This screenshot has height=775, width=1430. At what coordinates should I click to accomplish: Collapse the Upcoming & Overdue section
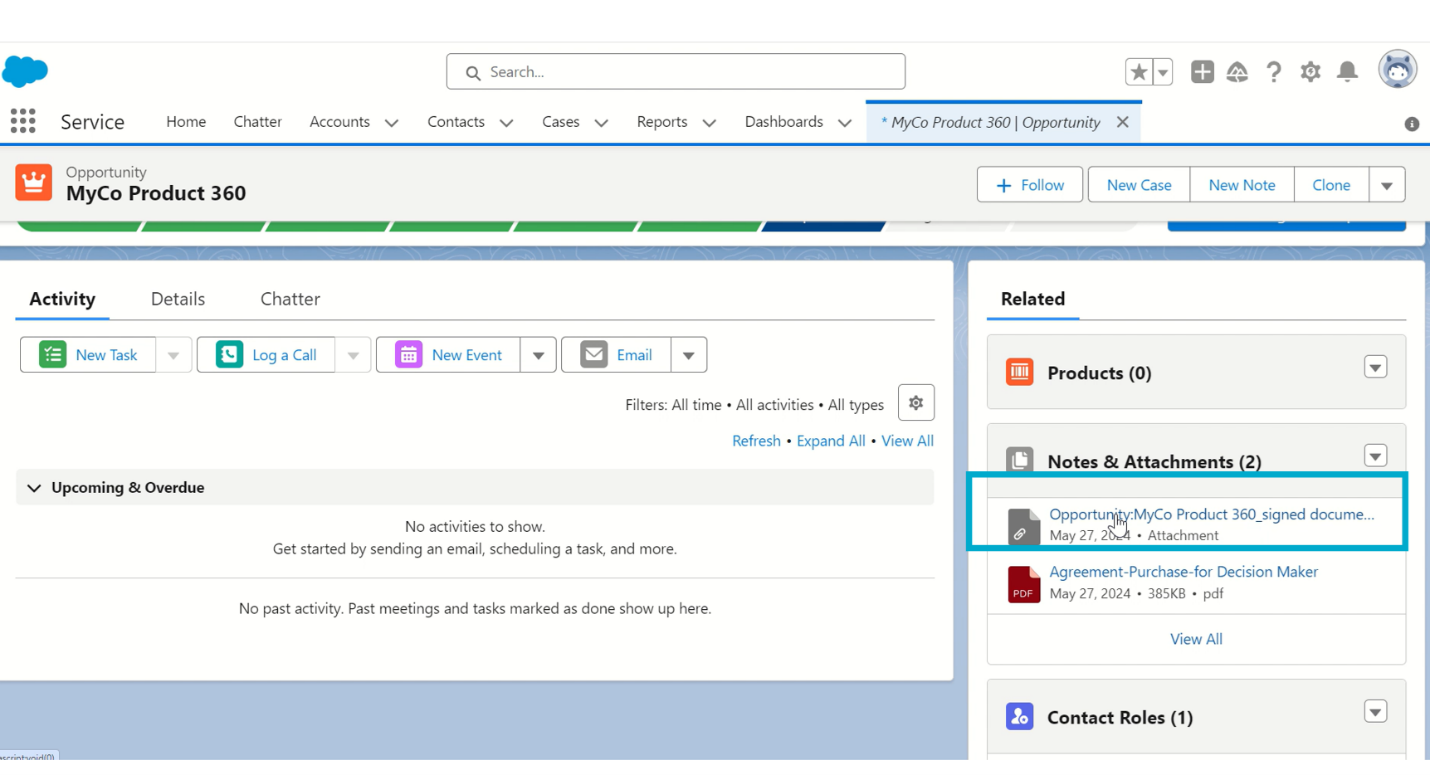click(x=34, y=488)
